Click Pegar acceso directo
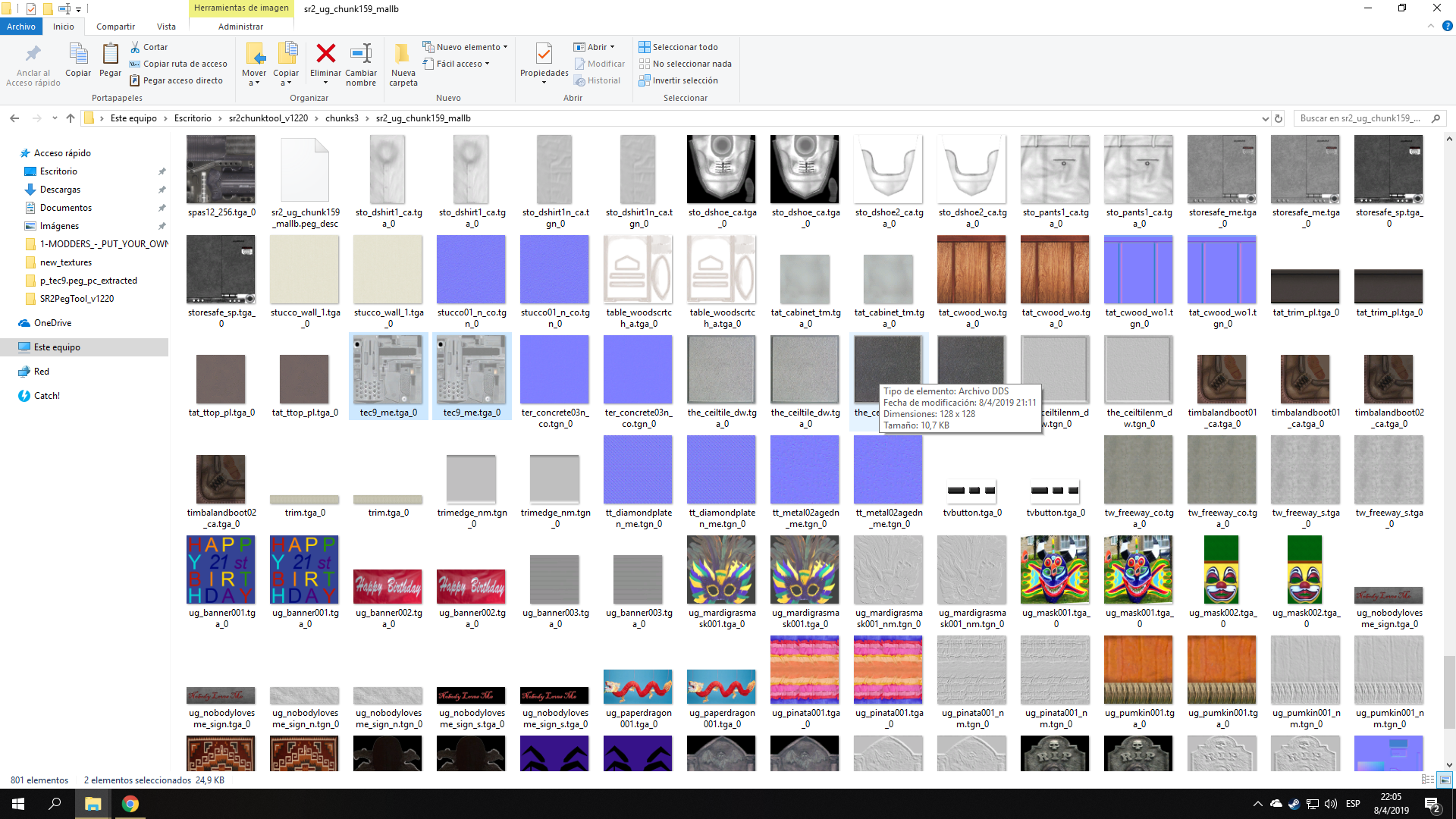This screenshot has height=819, width=1456. tap(176, 80)
